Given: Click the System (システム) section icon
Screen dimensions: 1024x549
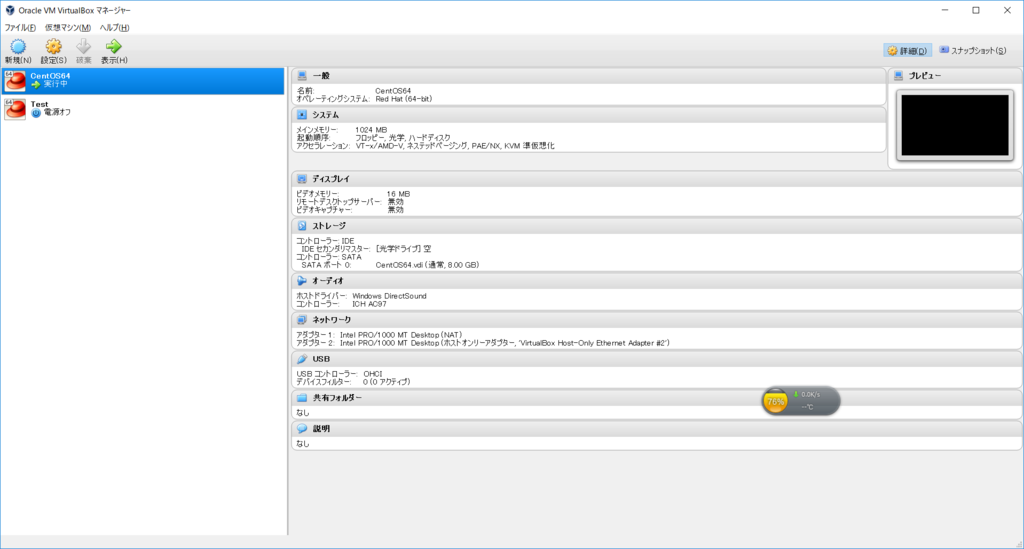Looking at the screenshot, I should click(302, 115).
